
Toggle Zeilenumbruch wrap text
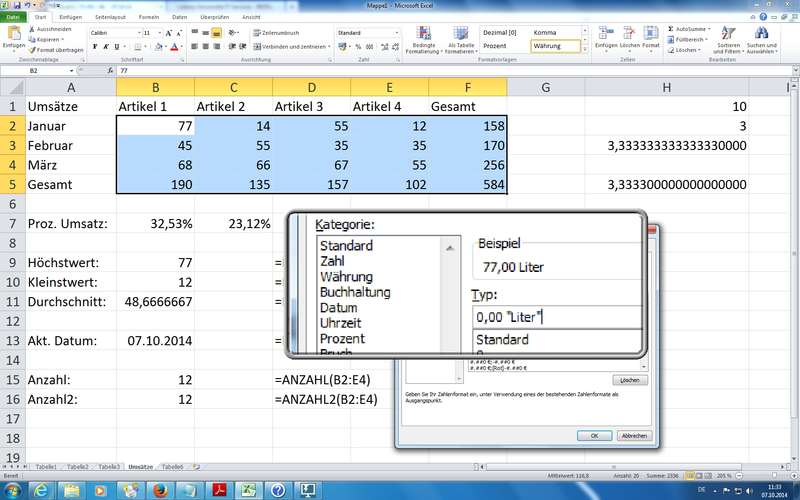275,33
